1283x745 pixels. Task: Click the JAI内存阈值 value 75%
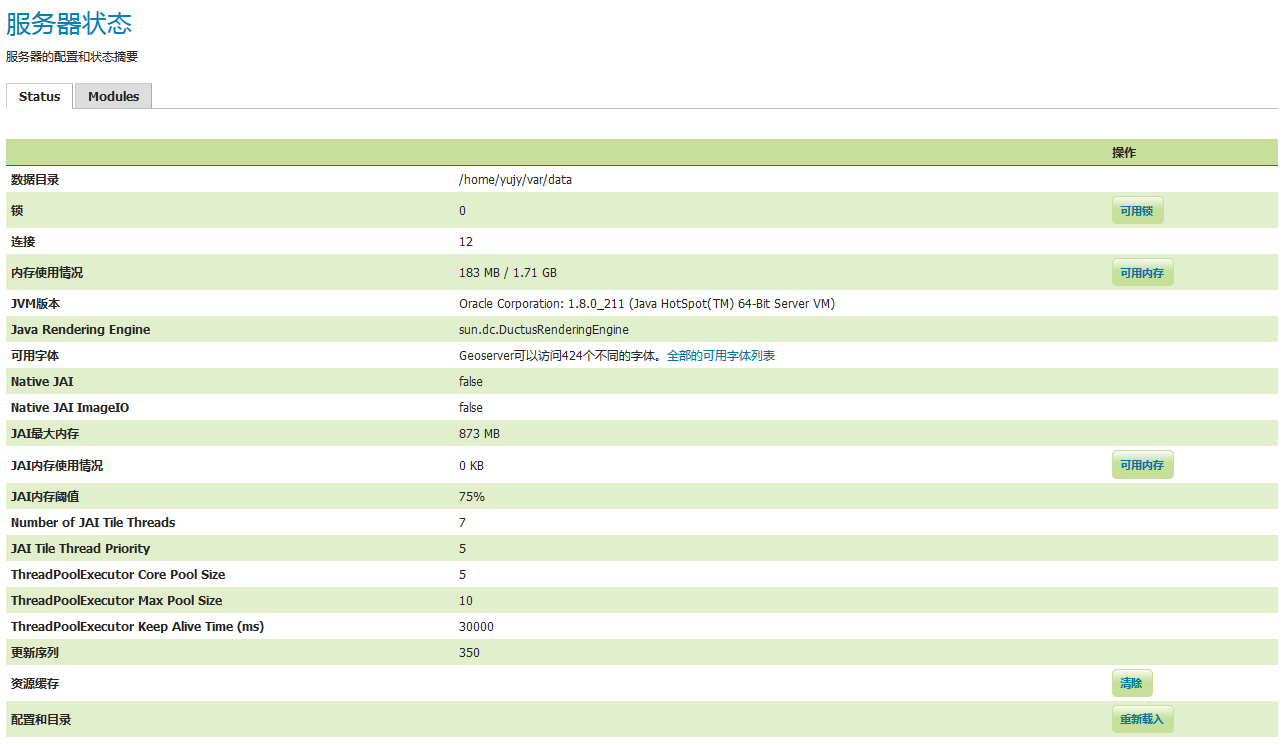coord(471,497)
